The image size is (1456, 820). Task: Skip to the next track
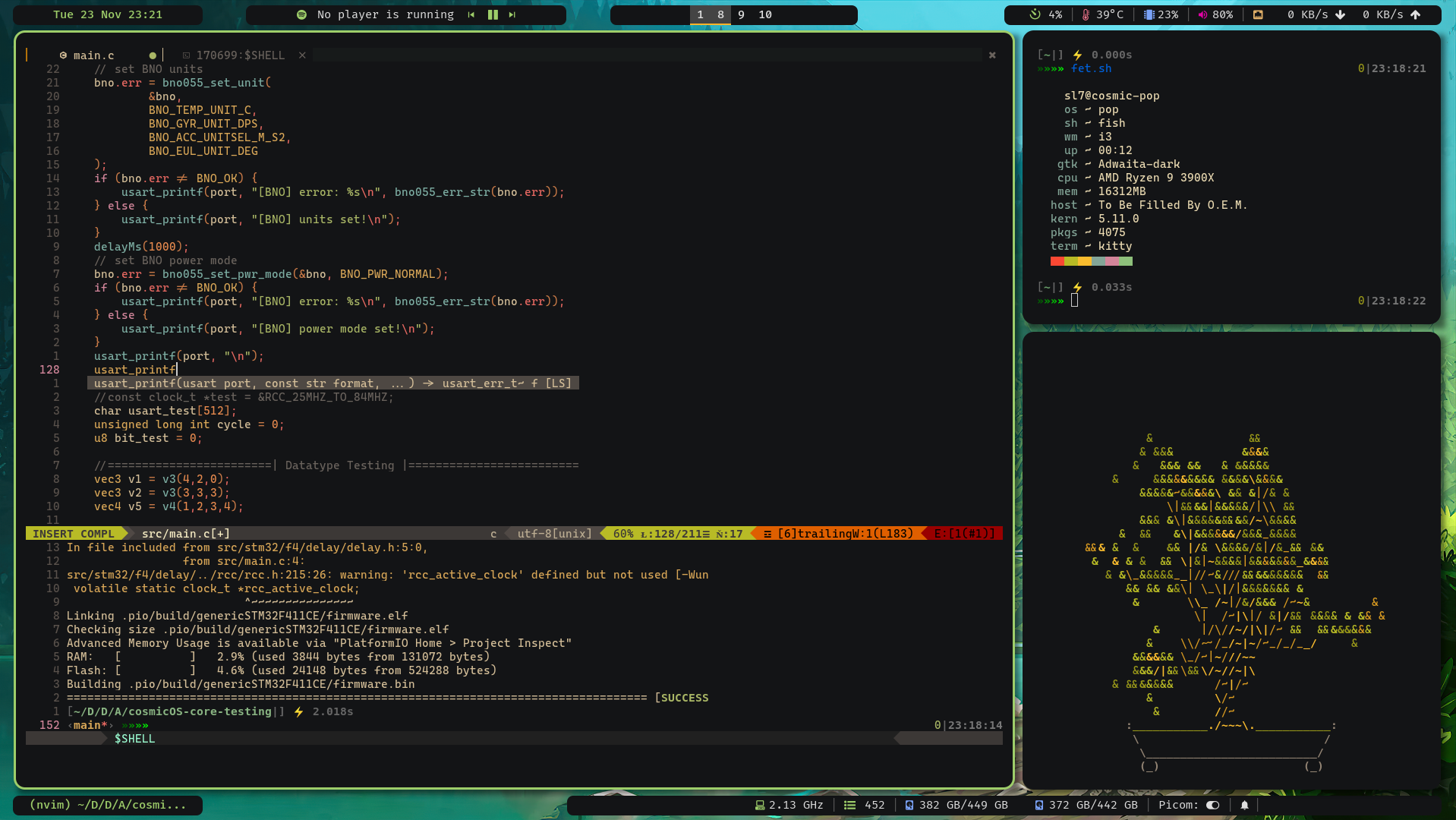(x=512, y=14)
